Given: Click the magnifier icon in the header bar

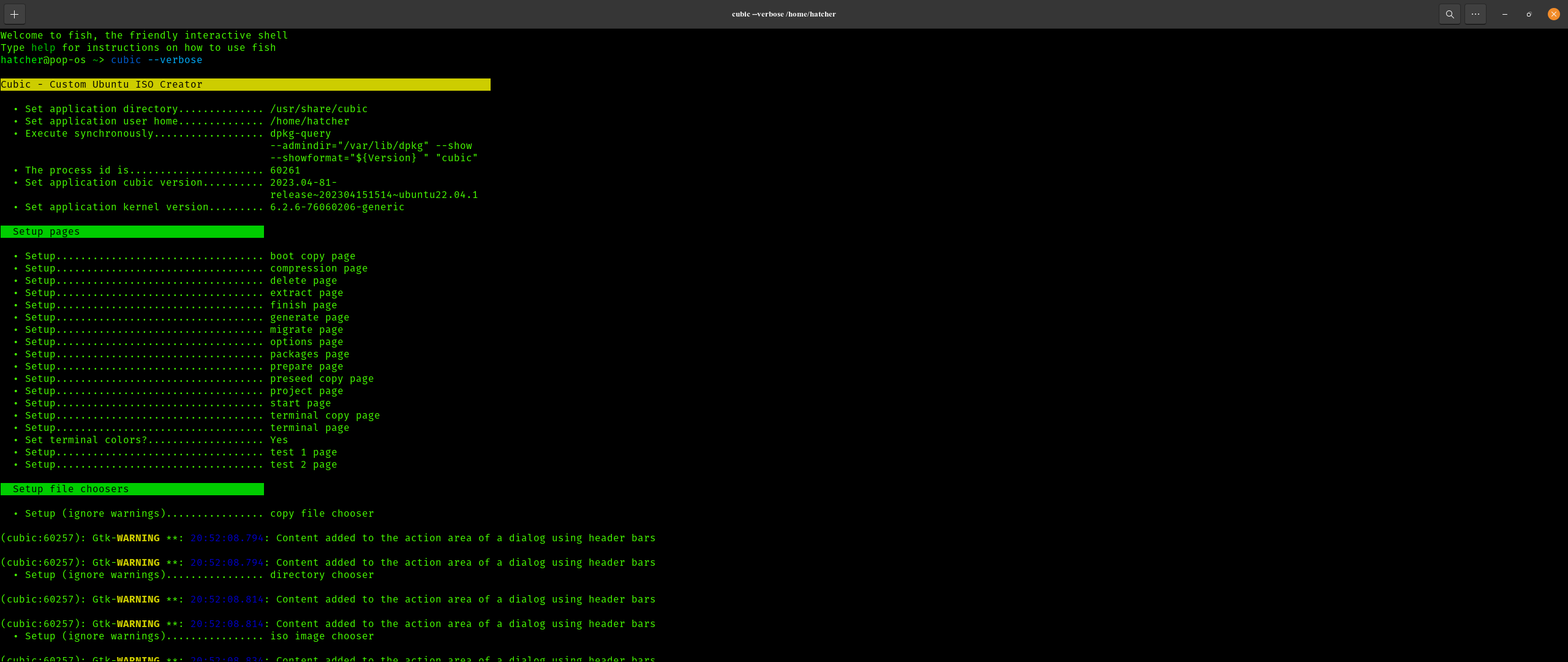Looking at the screenshot, I should click(x=1449, y=13).
